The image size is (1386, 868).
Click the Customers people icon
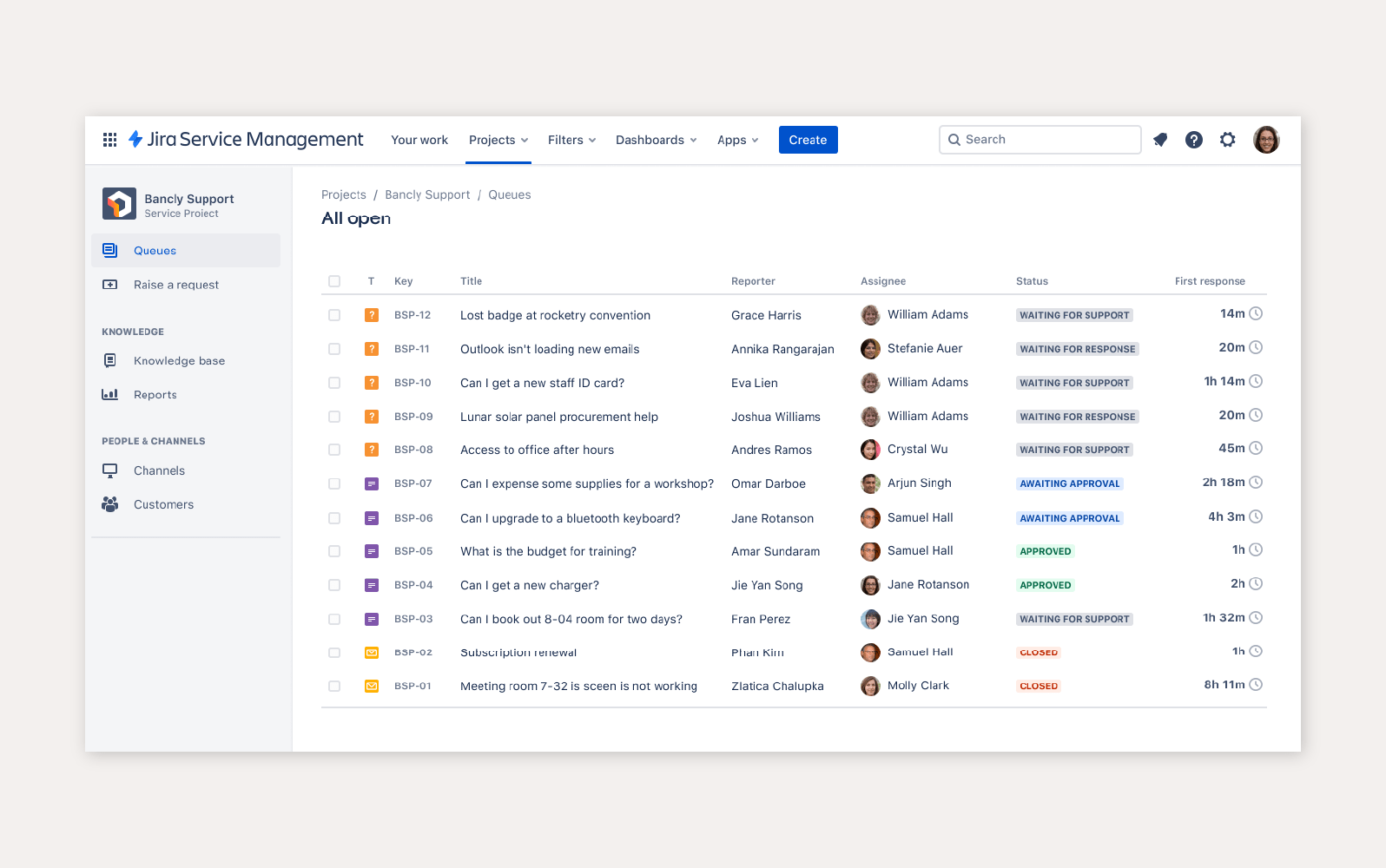click(110, 504)
